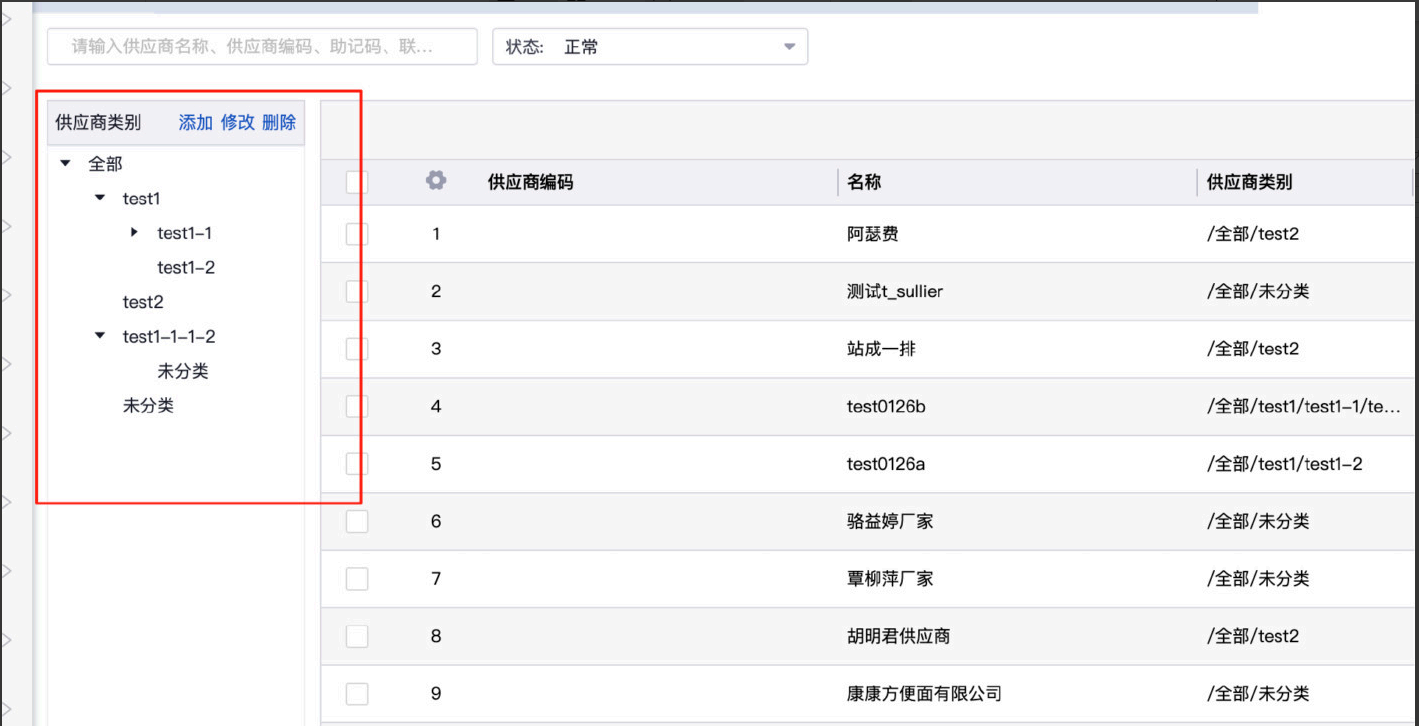This screenshot has width=1419, height=726.
Task: Collapse the test1-1-1-2 tree node
Action: pyautogui.click(x=99, y=336)
